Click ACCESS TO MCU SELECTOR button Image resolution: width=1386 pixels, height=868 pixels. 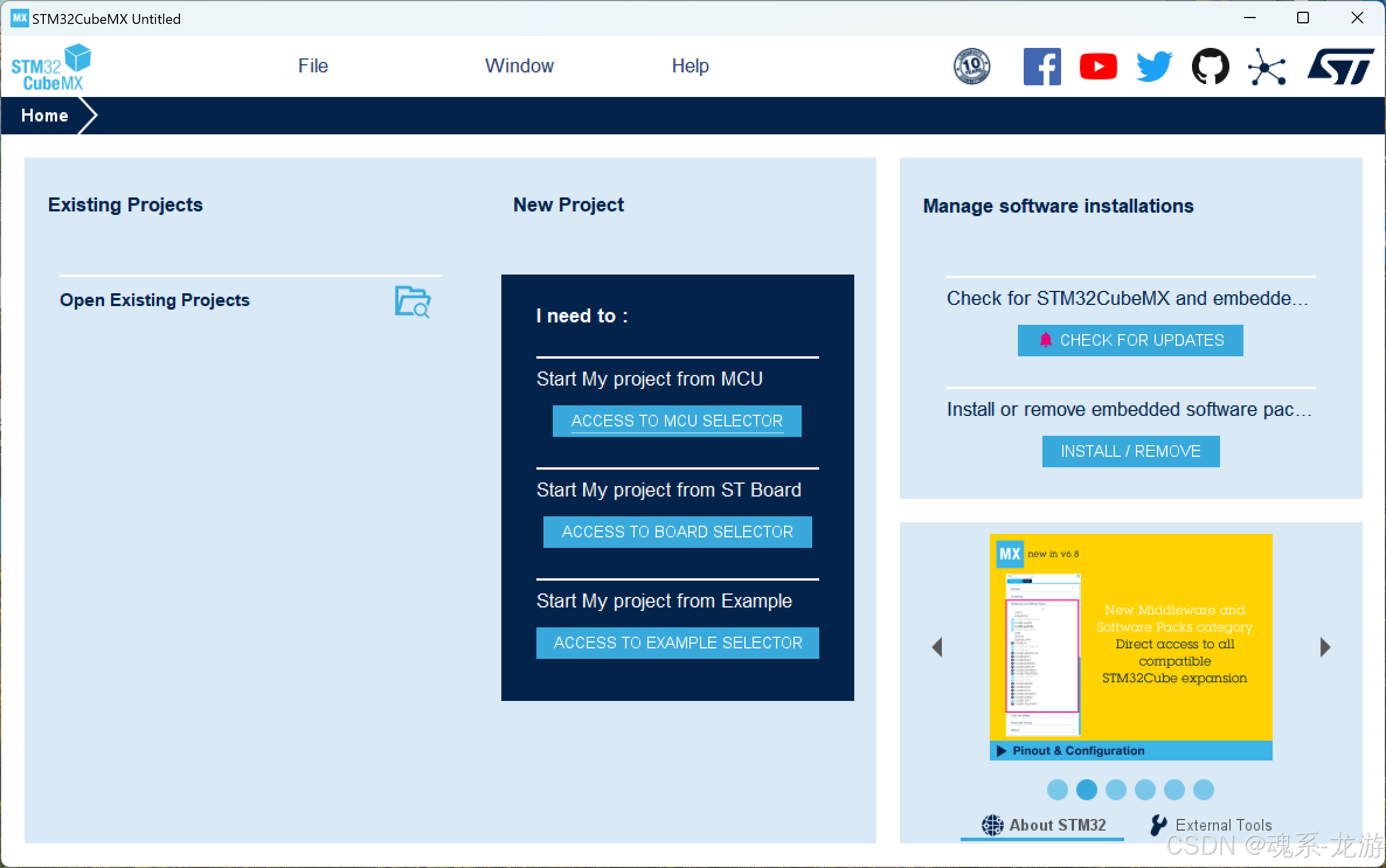pos(677,421)
